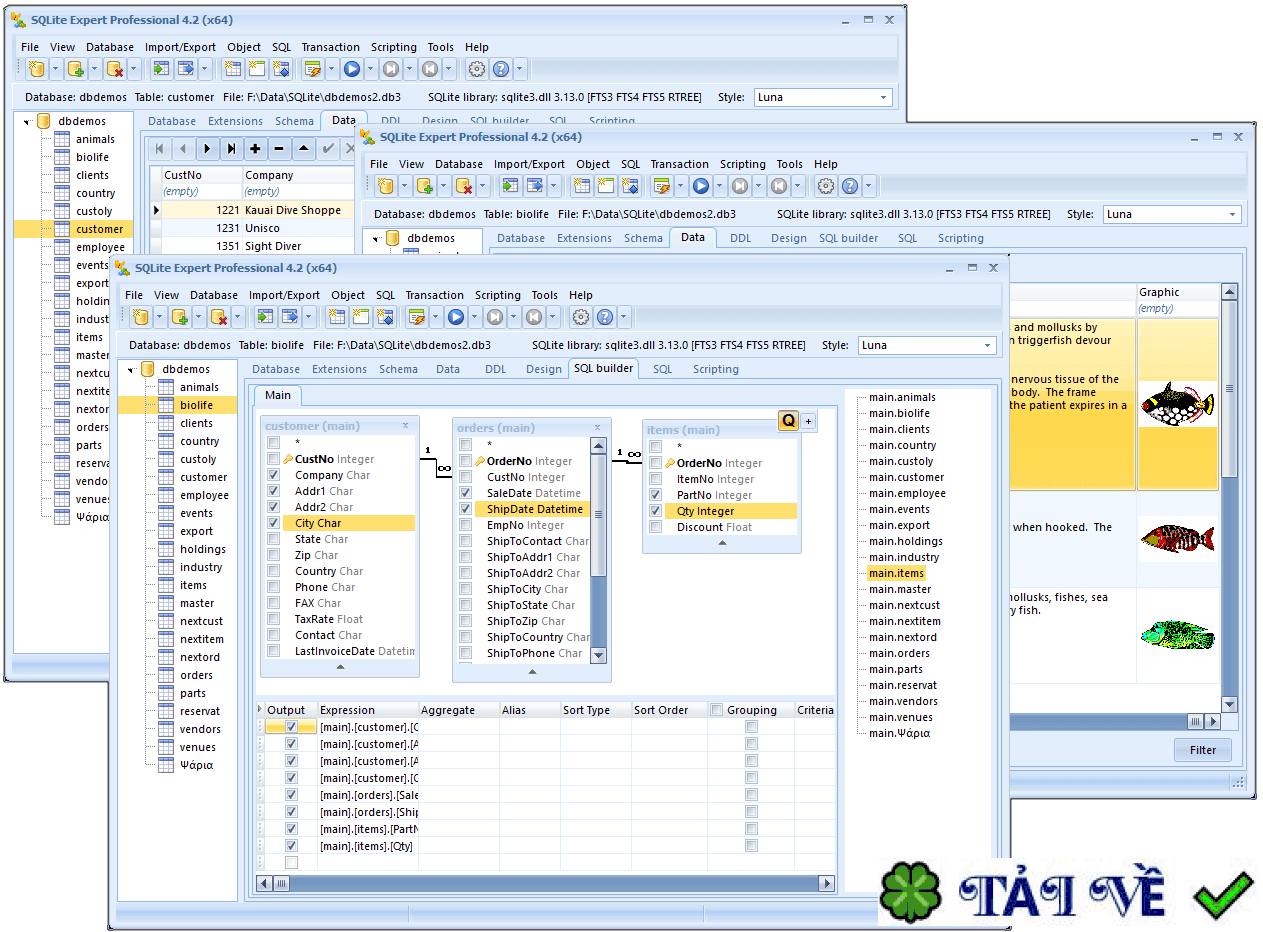Click the add database (green plus) icon in the front window
Screen dimensions: 1263x932
click(x=180, y=317)
